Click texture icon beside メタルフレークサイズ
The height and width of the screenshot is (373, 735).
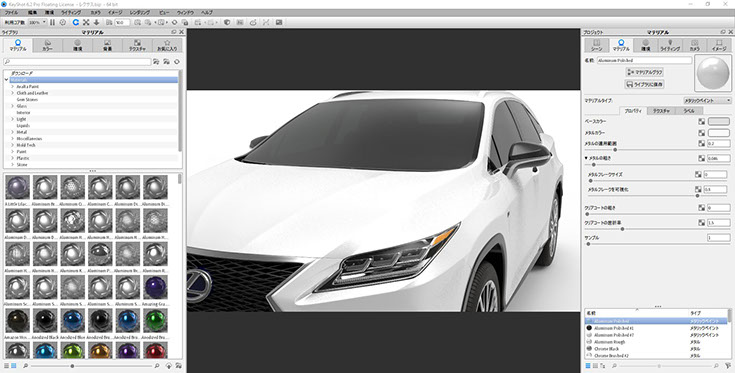(698, 174)
